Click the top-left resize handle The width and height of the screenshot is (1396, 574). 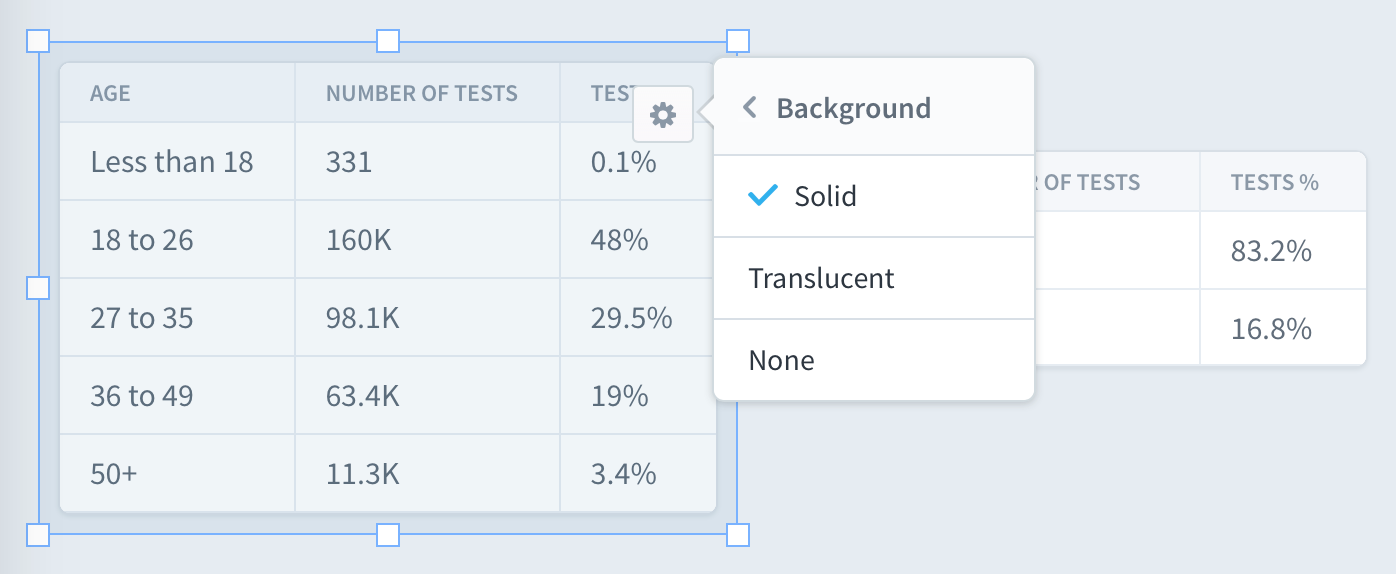pyautogui.click(x=37, y=41)
